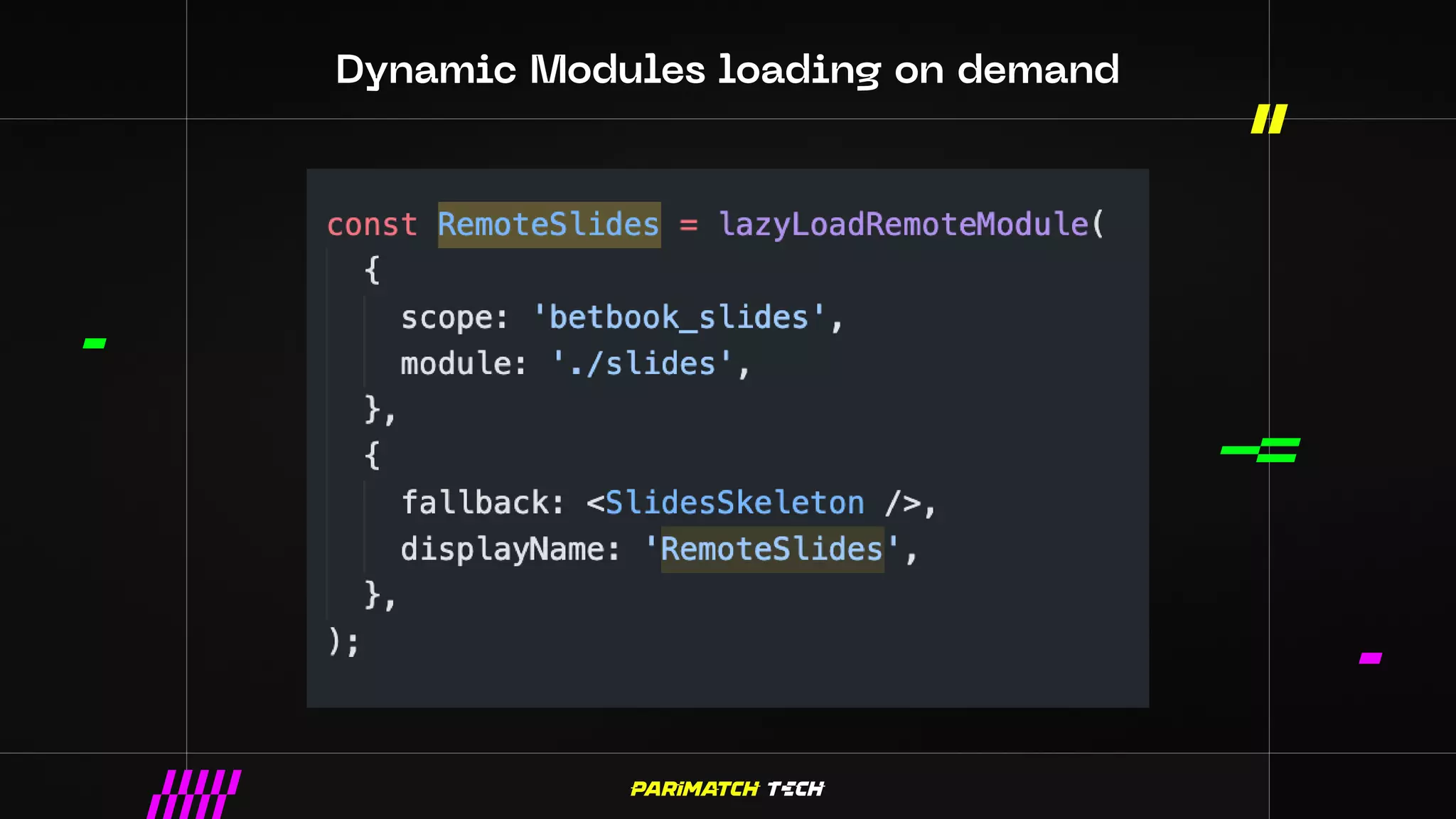Click the 'TECH' logo text in footer

coord(796,788)
